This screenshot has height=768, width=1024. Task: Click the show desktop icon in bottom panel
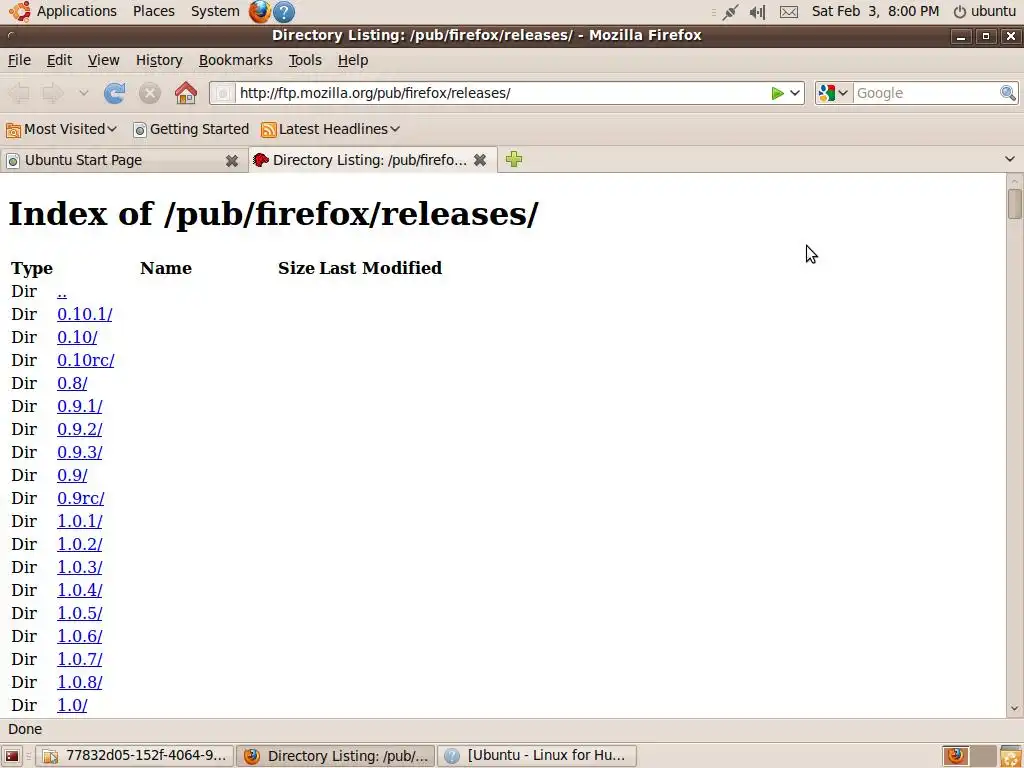pos(12,756)
